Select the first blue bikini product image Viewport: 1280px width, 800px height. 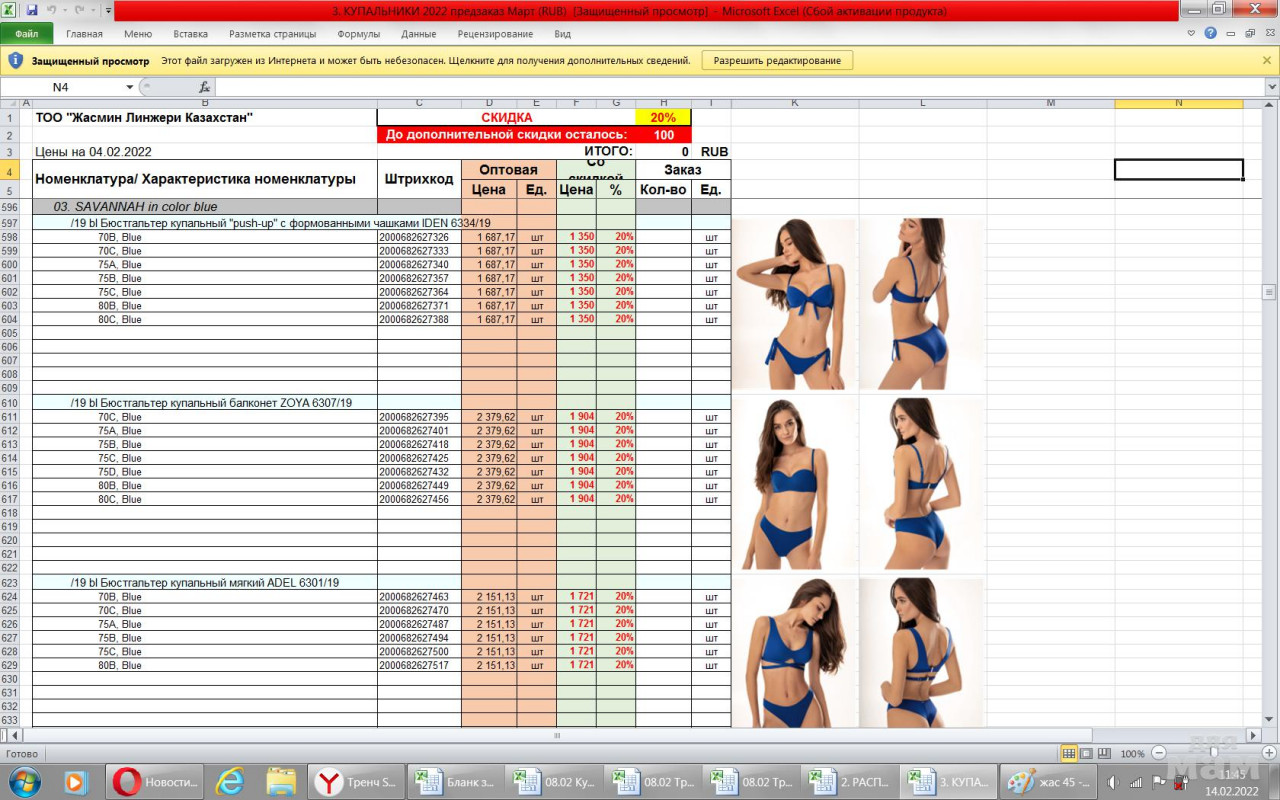795,303
